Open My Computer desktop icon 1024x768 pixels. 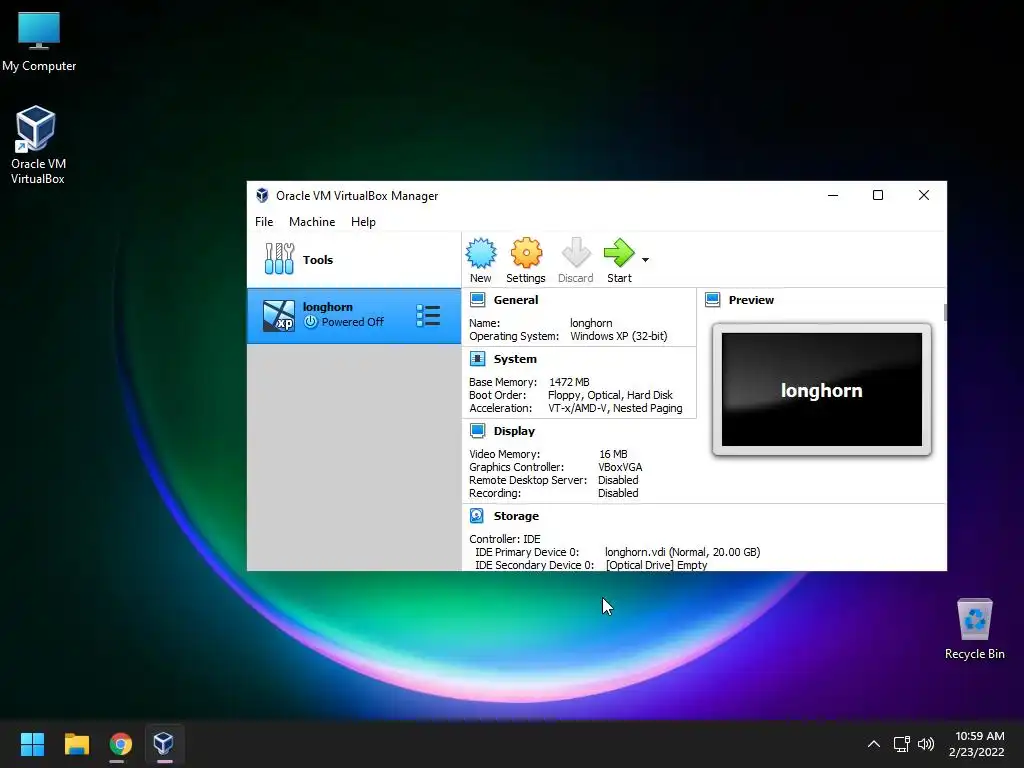tap(39, 42)
